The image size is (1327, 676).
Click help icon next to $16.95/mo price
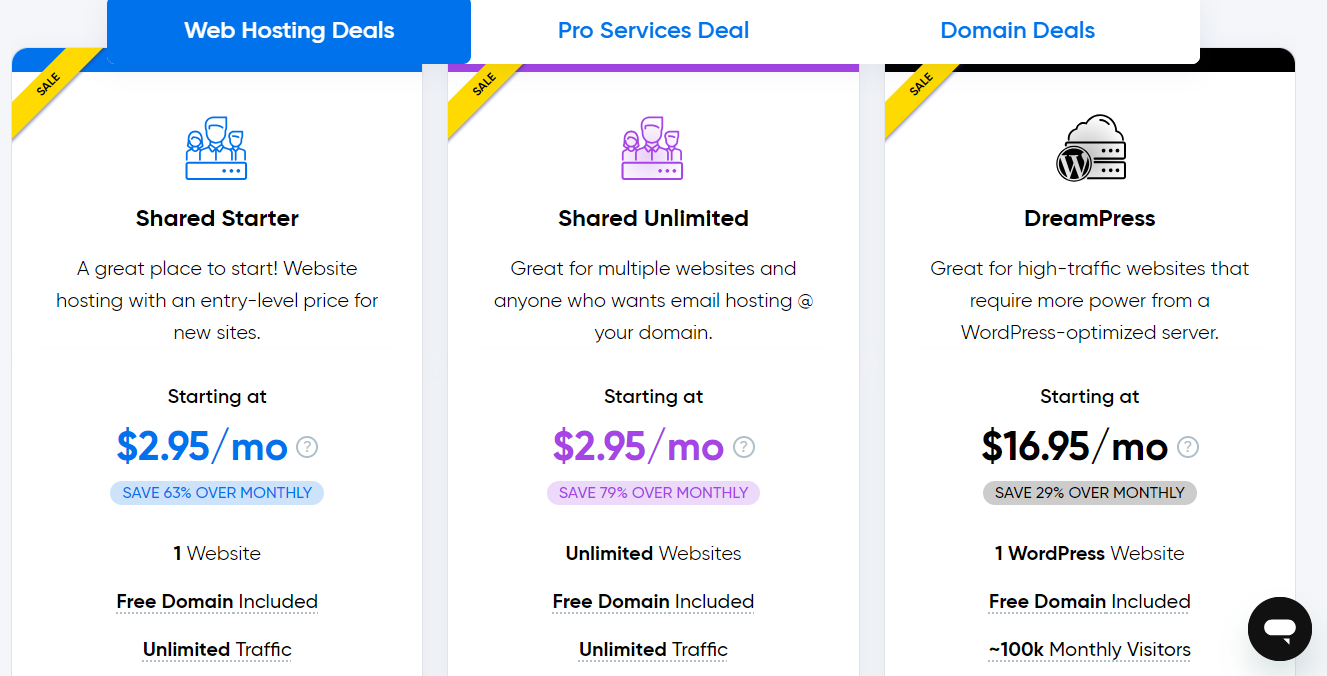pos(1188,447)
